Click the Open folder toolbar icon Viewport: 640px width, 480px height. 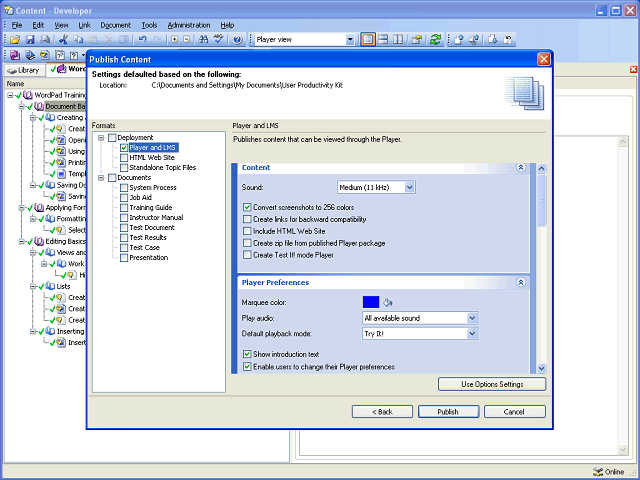point(15,40)
